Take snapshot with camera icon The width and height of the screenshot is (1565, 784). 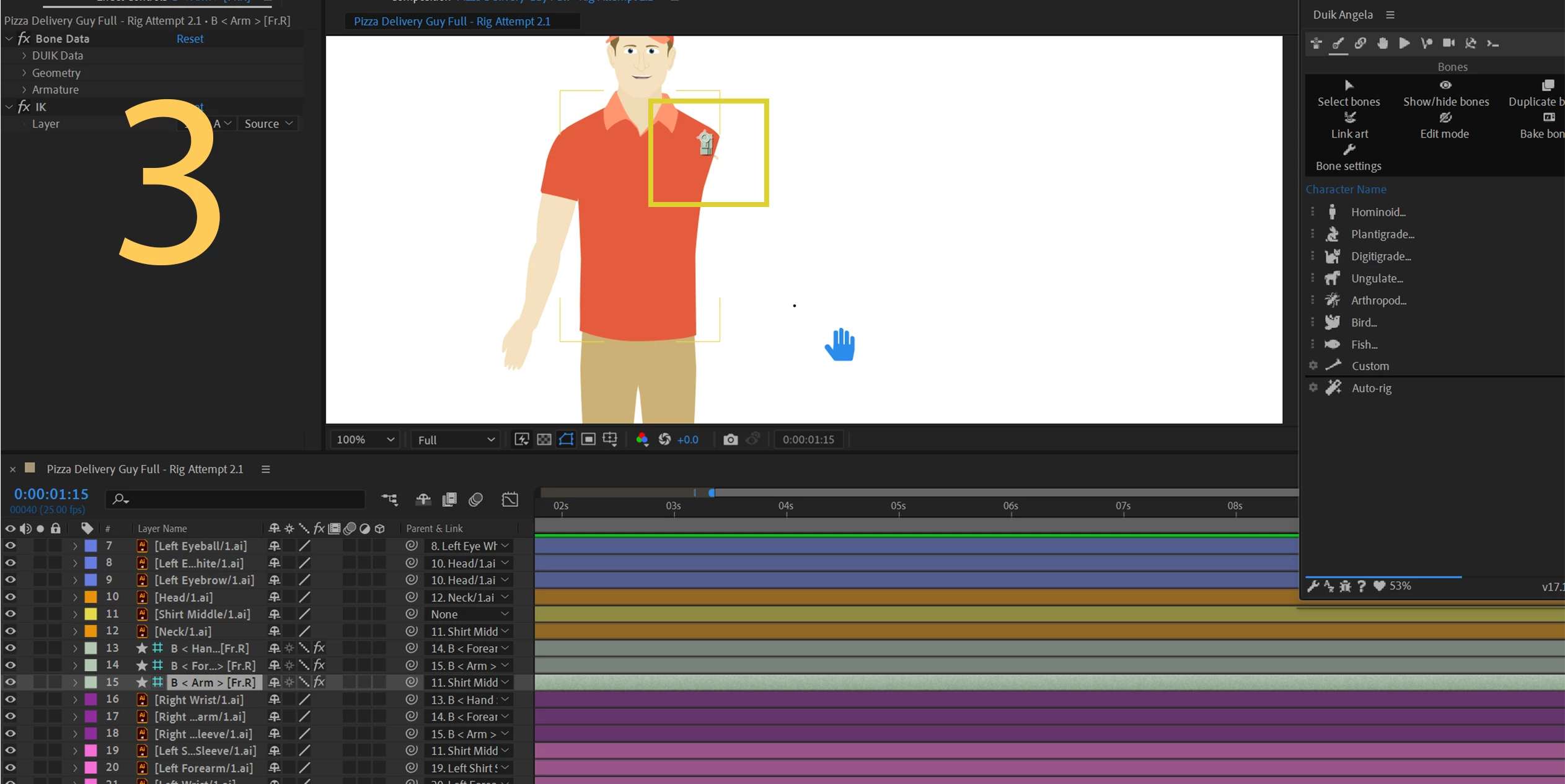point(730,439)
